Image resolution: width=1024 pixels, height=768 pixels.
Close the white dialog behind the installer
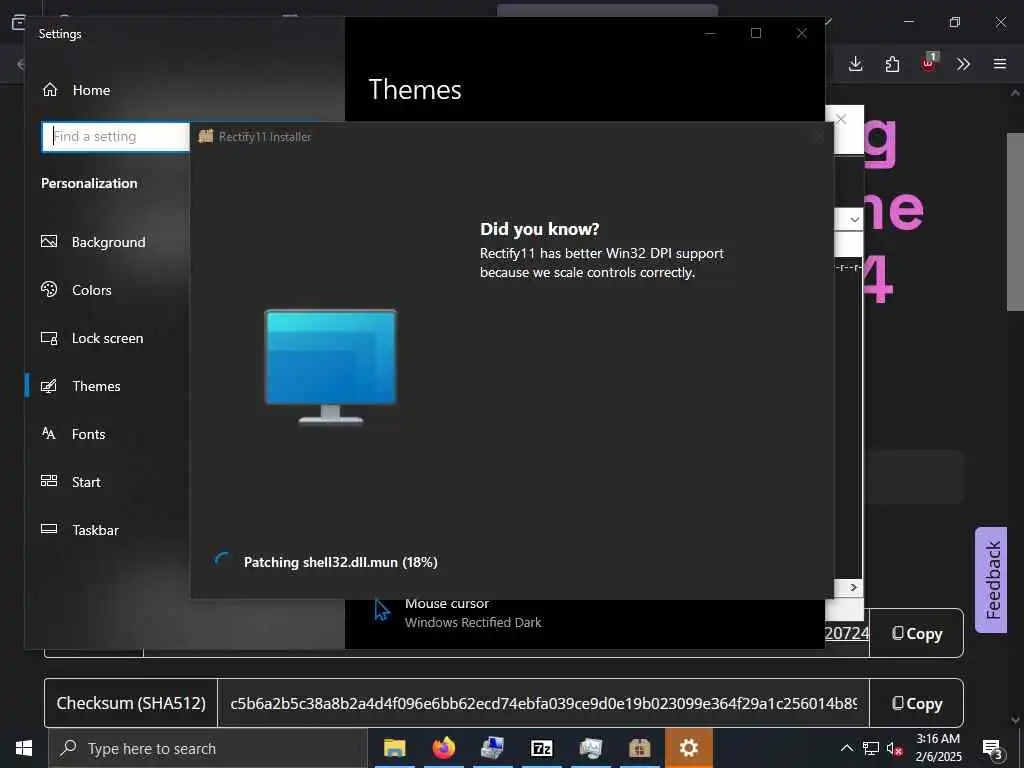tap(842, 120)
